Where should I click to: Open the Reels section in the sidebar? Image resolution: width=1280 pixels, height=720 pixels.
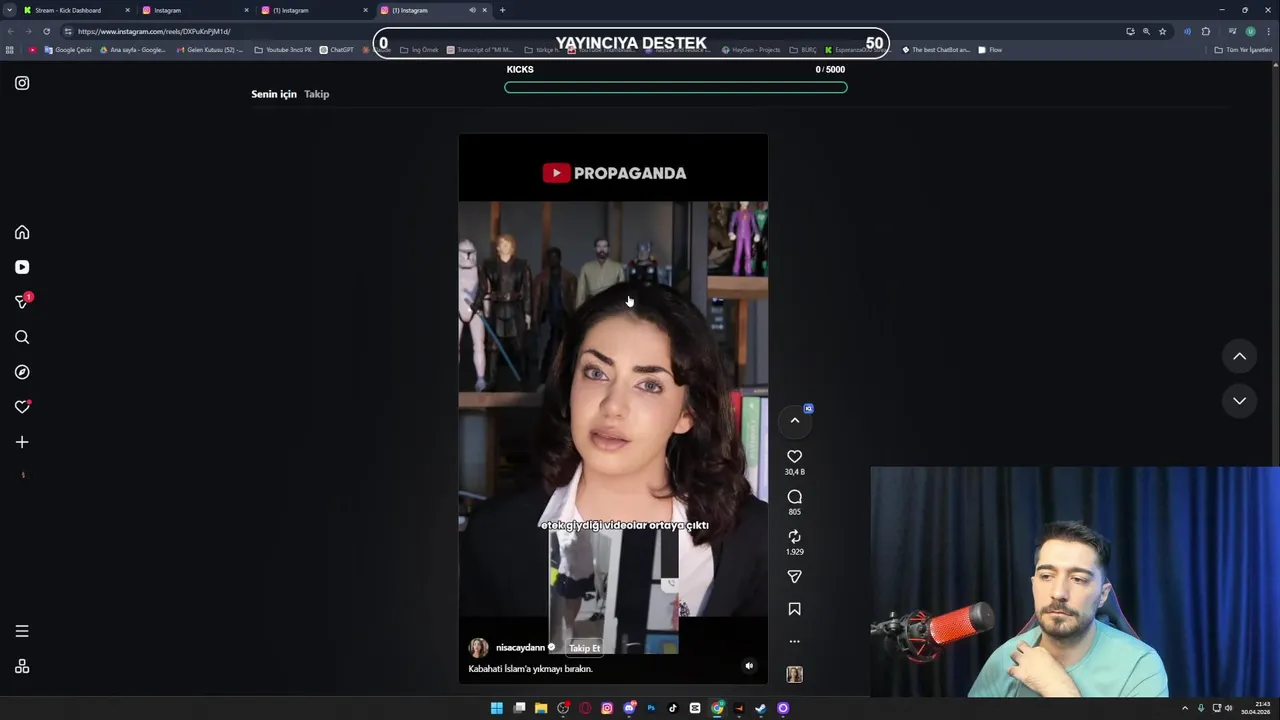pyautogui.click(x=22, y=267)
